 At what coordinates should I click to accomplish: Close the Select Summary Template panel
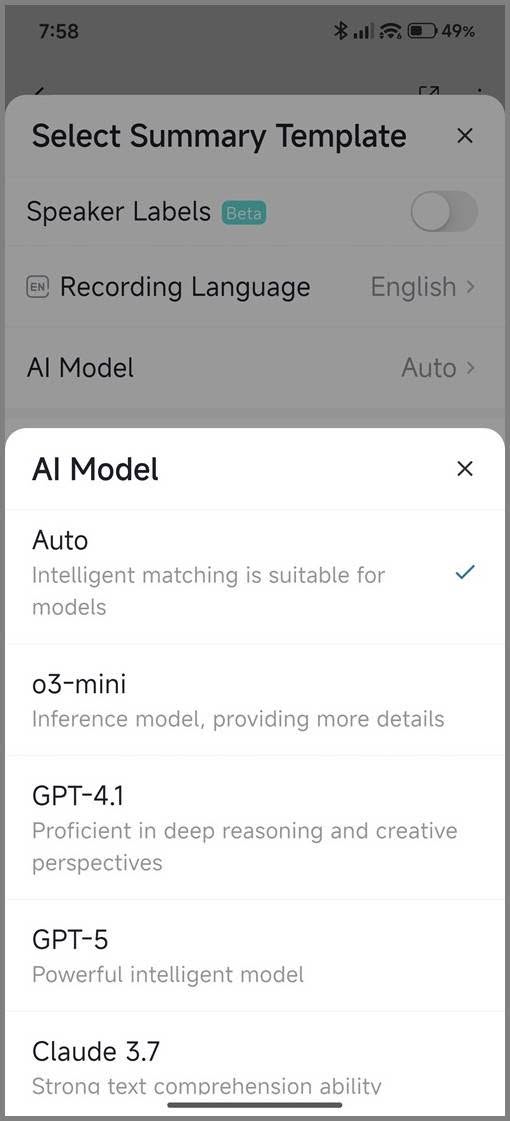click(465, 135)
